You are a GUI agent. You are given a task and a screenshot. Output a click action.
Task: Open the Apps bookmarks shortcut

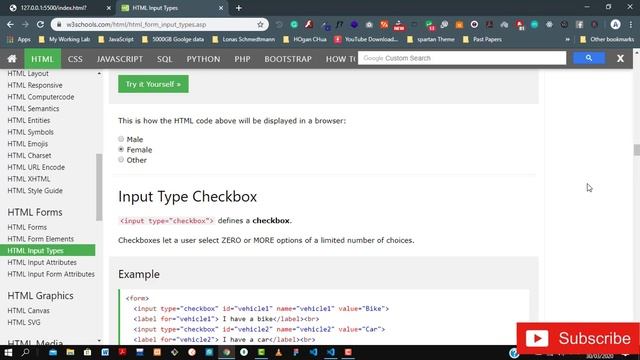19,40
